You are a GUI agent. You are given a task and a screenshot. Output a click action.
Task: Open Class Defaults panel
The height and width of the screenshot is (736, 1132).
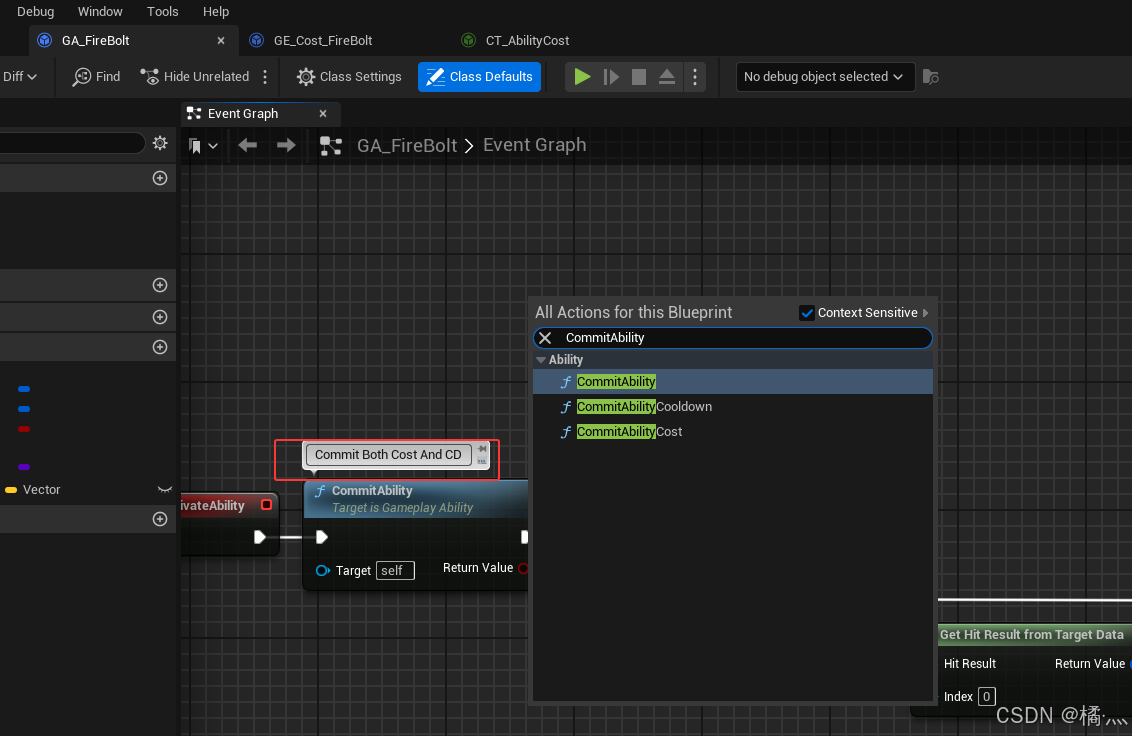point(479,77)
